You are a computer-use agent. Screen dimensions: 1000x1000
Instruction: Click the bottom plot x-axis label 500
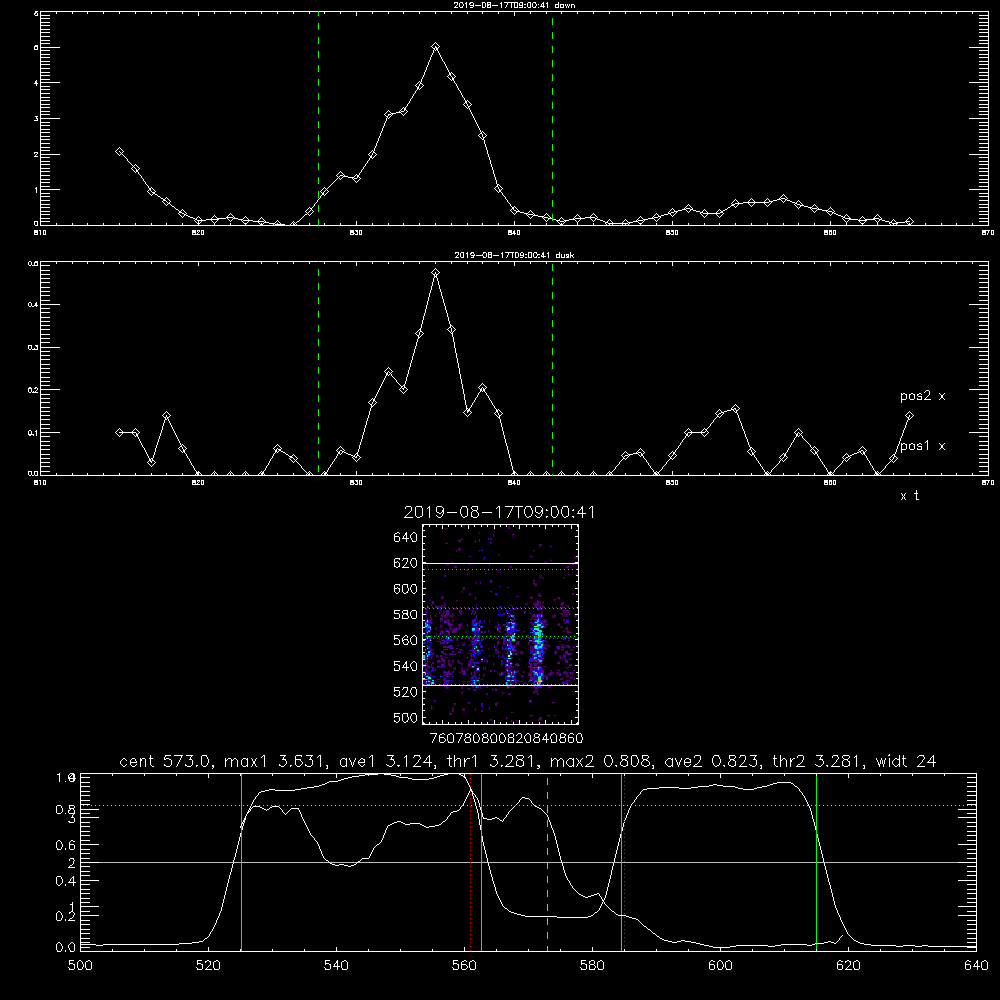(80, 966)
